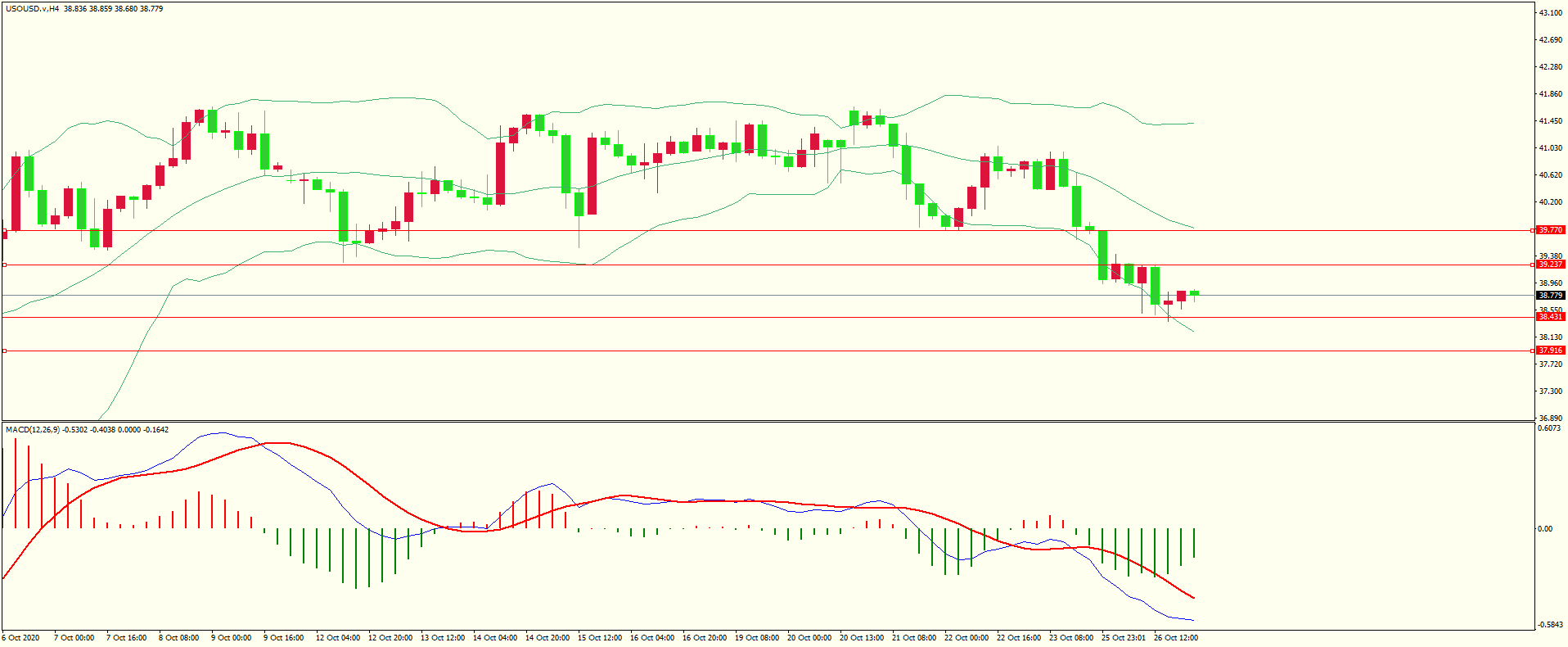Click the 26 Oct 12:00 time label
1568x647 pixels.
[x=1176, y=638]
